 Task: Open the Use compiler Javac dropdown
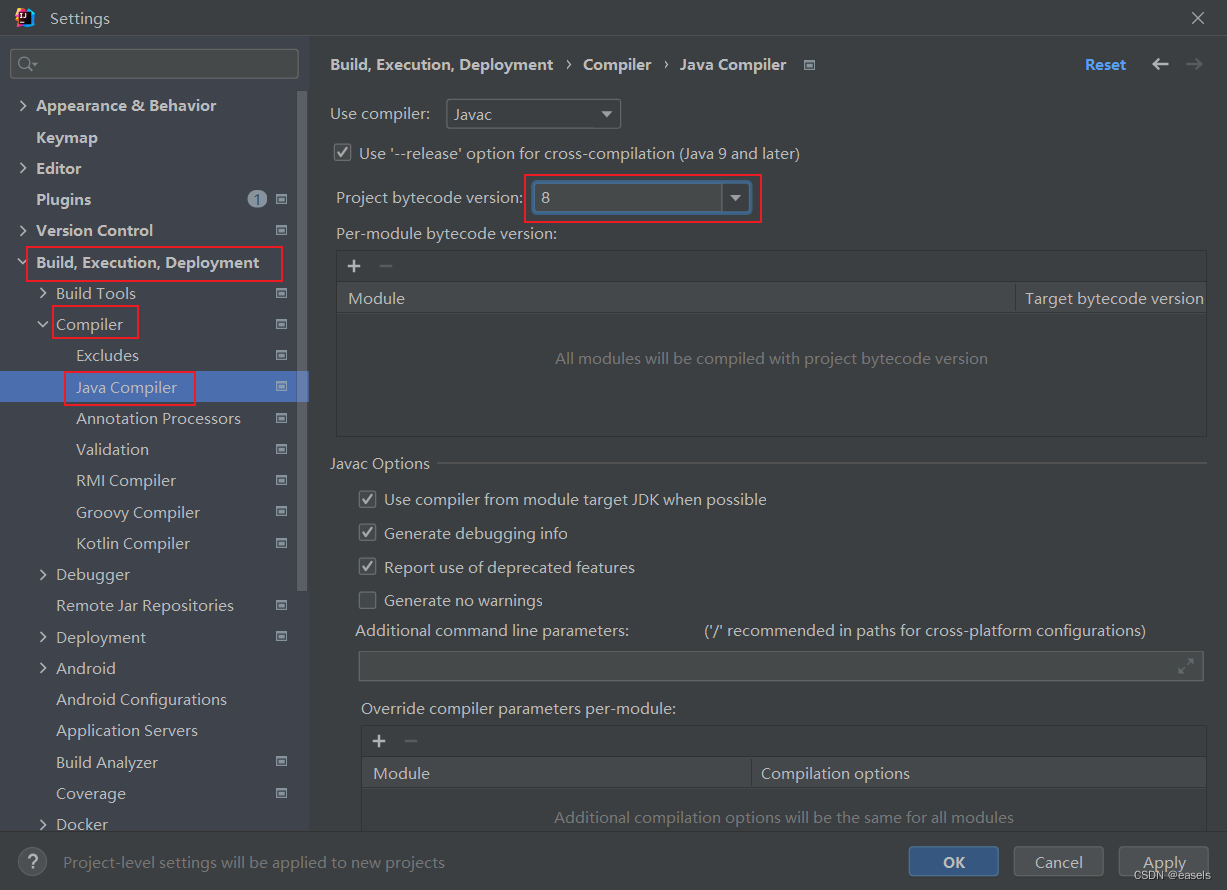pyautogui.click(x=533, y=114)
